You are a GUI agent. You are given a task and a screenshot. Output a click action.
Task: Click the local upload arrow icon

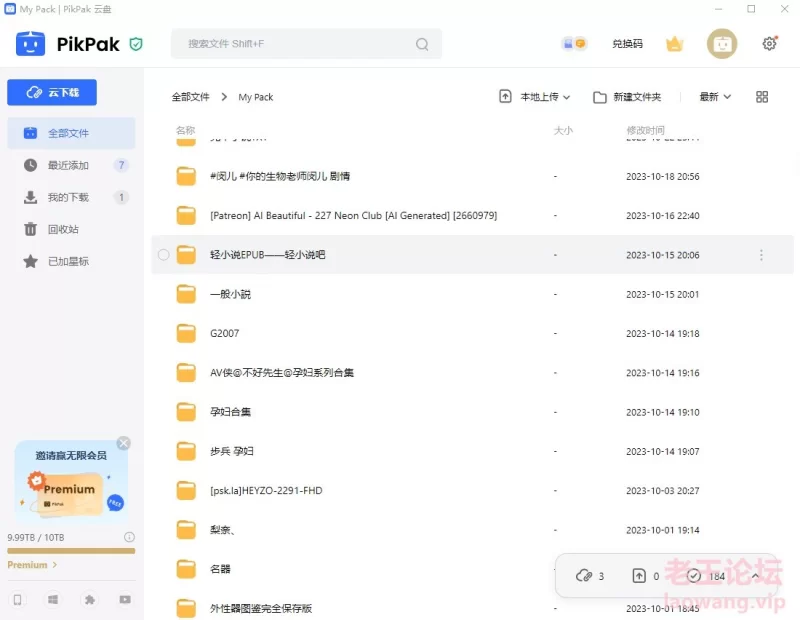click(x=505, y=96)
